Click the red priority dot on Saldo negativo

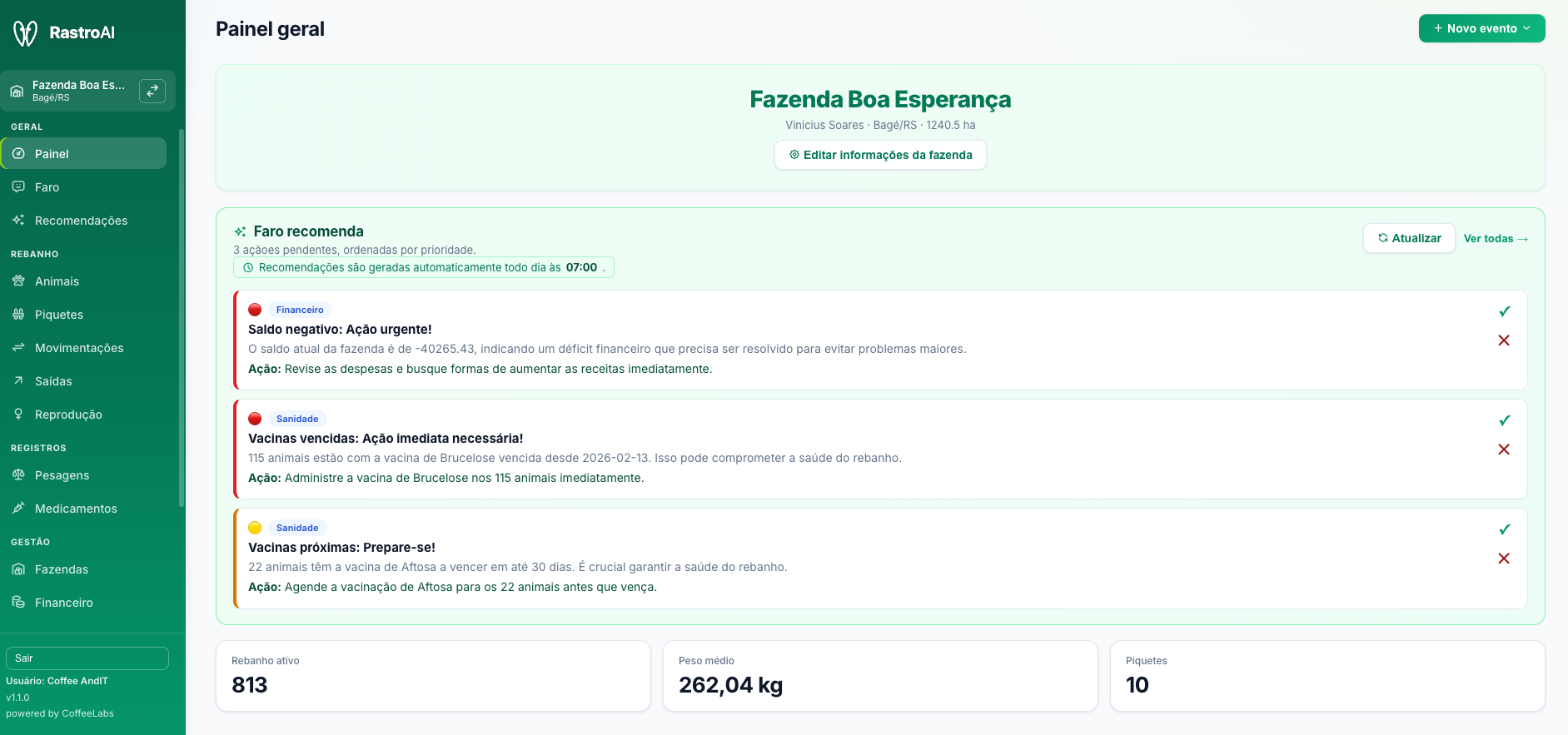[255, 310]
